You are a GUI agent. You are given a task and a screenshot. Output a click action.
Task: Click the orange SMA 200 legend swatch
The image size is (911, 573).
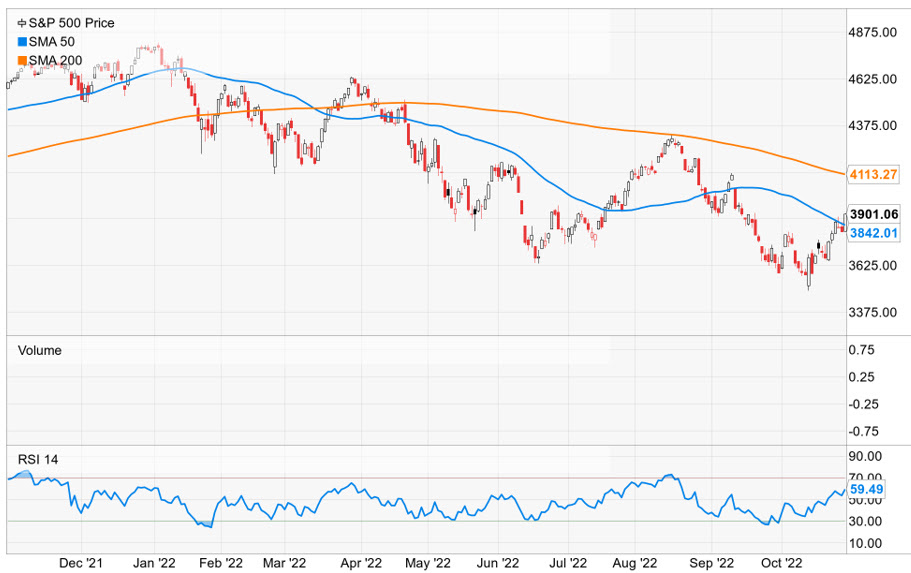[x=23, y=61]
